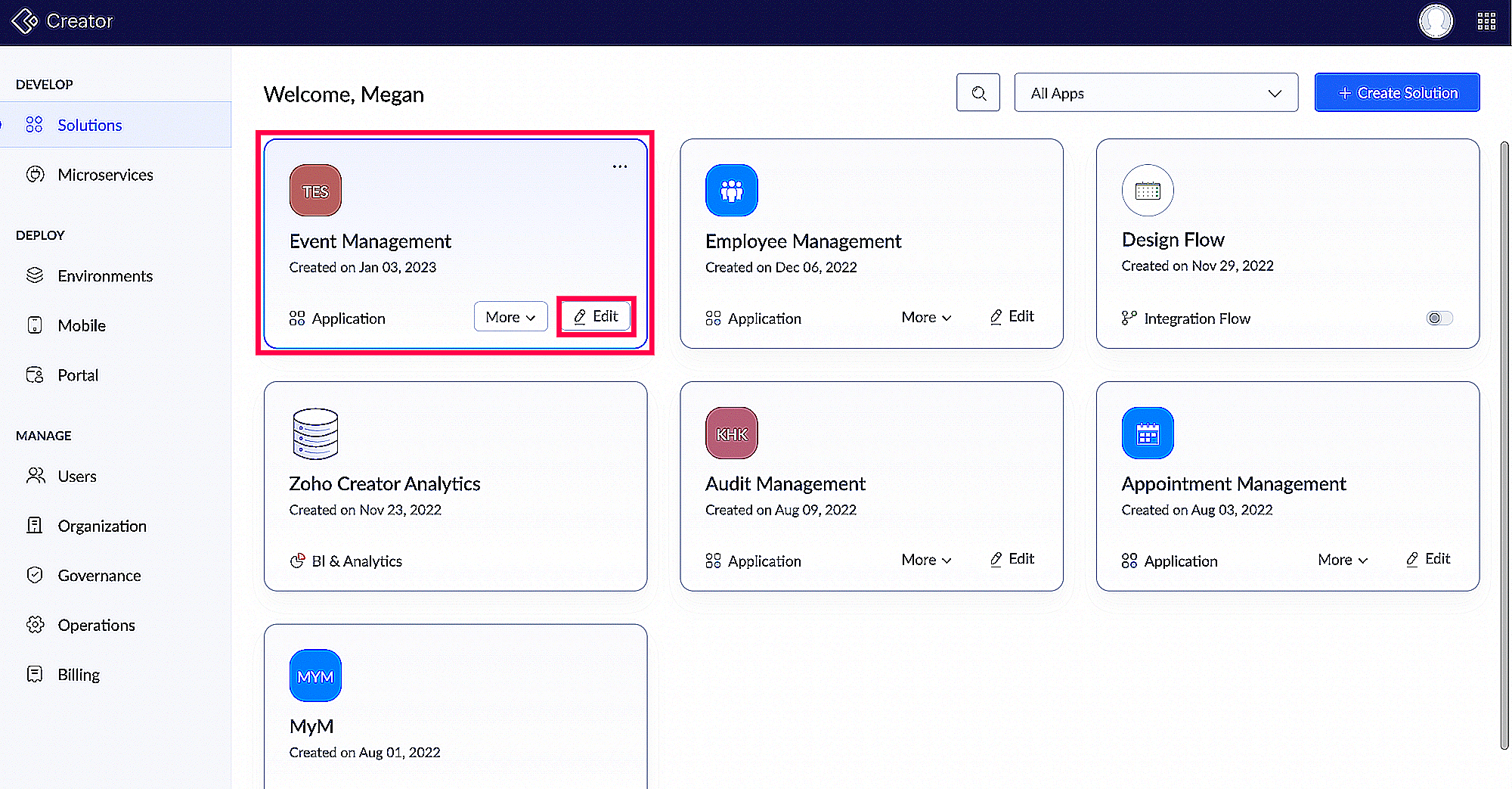Viewport: 1512px width, 789px height.
Task: Edit the Audit Management application
Action: (x=1012, y=559)
